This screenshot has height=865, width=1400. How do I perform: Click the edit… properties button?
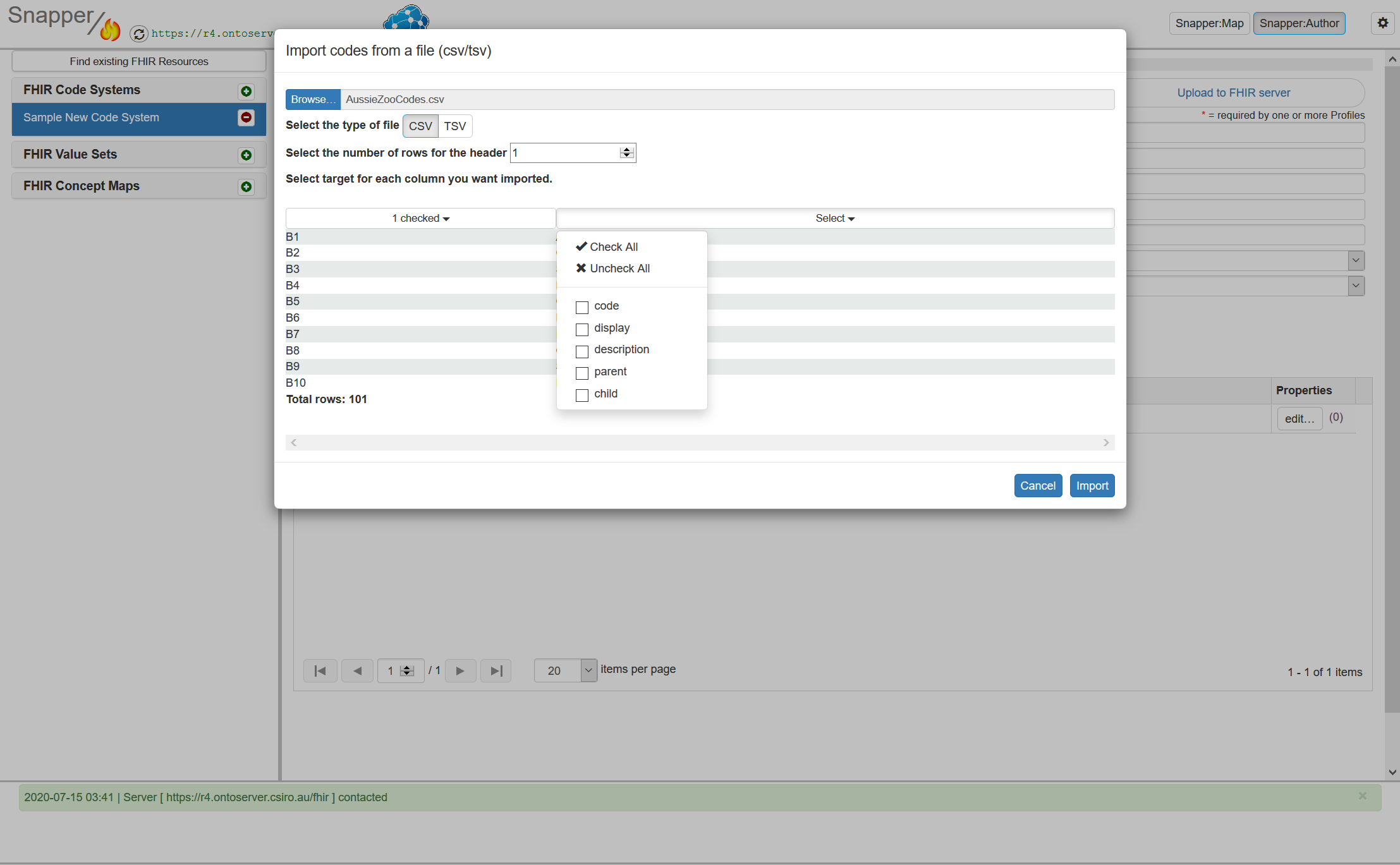1300,418
